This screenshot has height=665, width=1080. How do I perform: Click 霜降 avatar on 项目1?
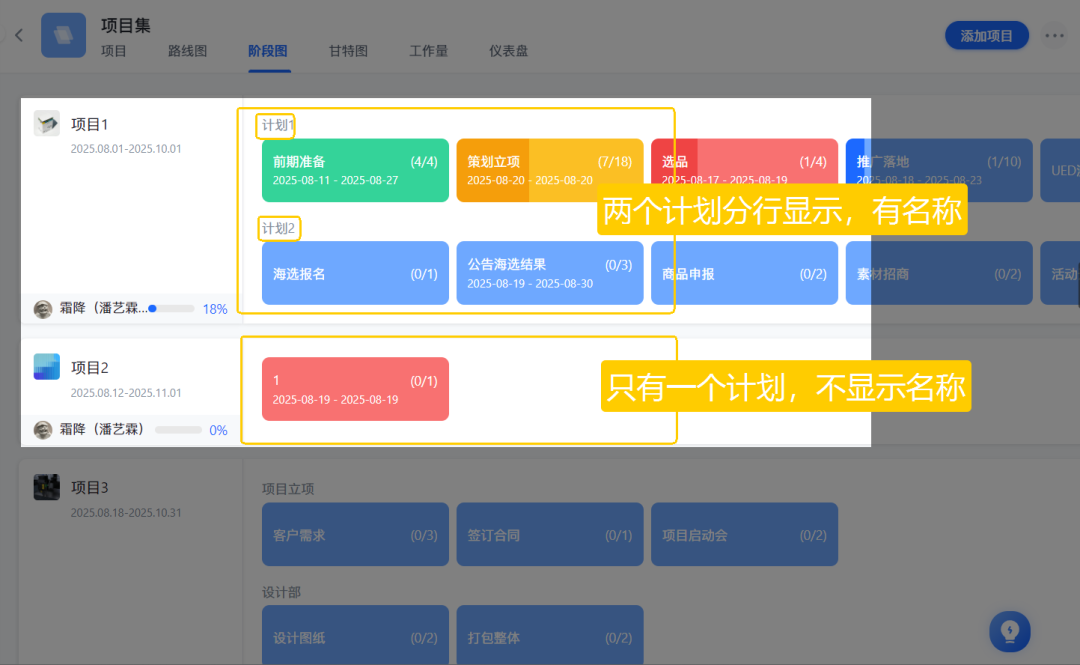42,309
